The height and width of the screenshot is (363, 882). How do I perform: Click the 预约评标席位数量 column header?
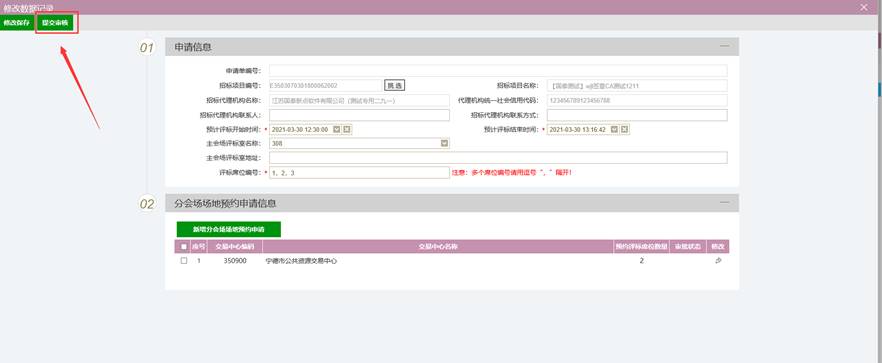[641, 247]
